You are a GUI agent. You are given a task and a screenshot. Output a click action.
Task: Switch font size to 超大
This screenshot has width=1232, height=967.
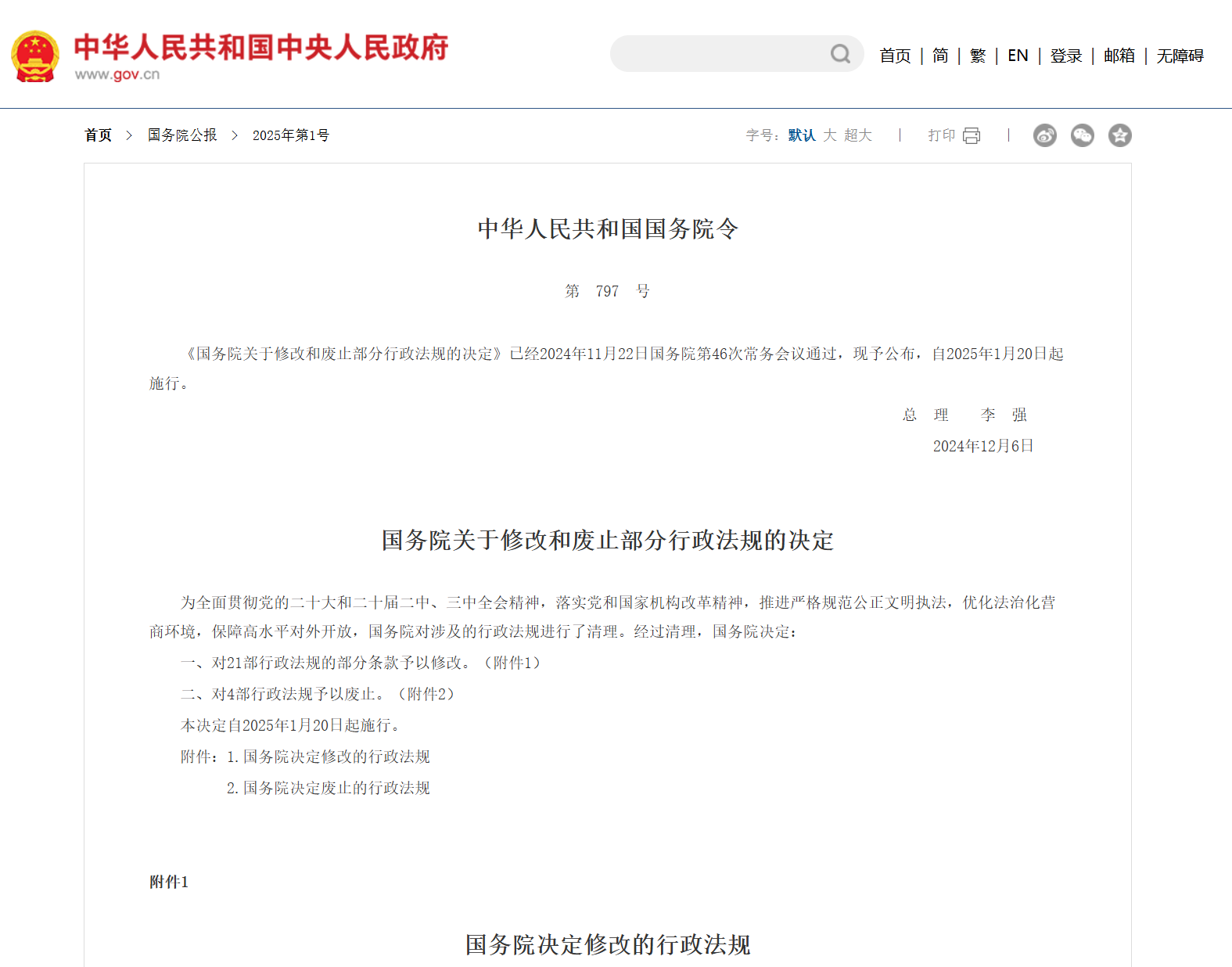pyautogui.click(x=857, y=135)
